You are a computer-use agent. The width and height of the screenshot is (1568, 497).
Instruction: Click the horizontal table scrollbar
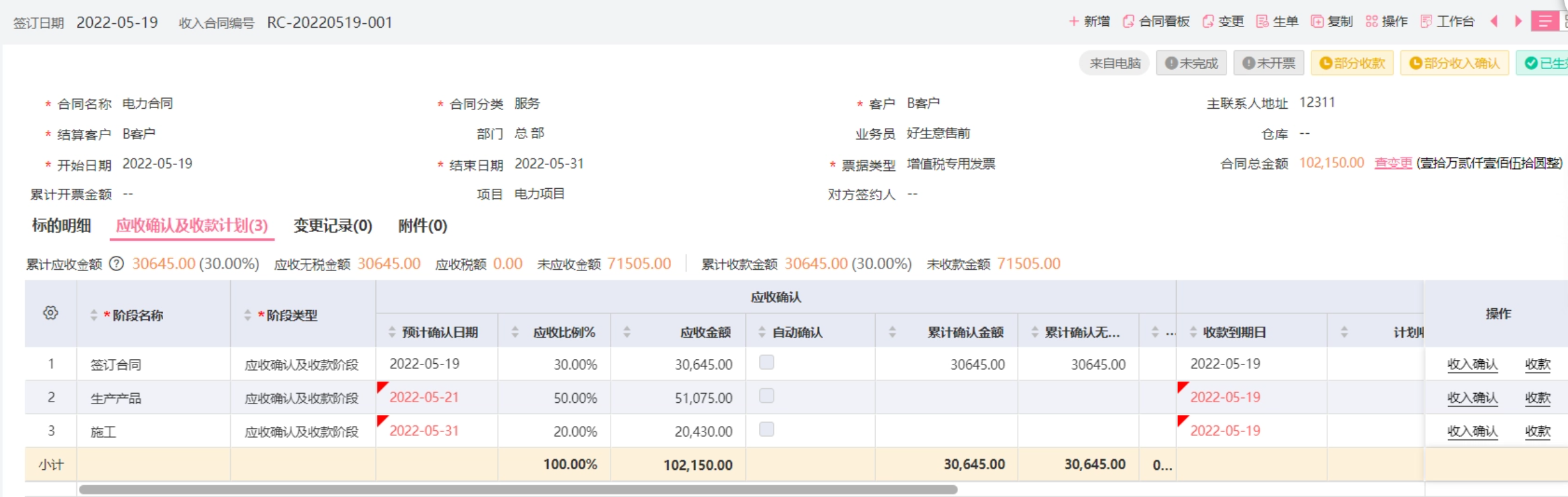tap(517, 490)
